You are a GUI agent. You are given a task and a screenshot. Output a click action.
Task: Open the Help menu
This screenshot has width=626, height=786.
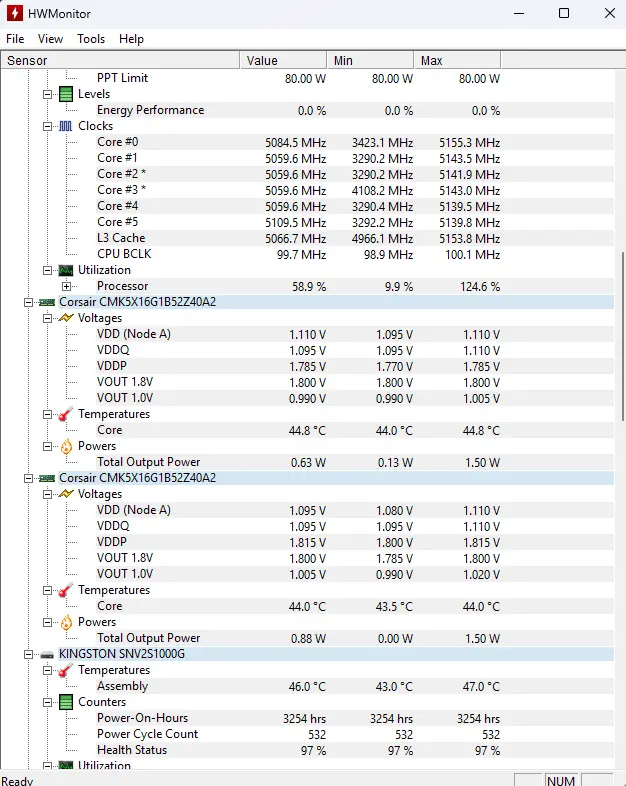131,39
